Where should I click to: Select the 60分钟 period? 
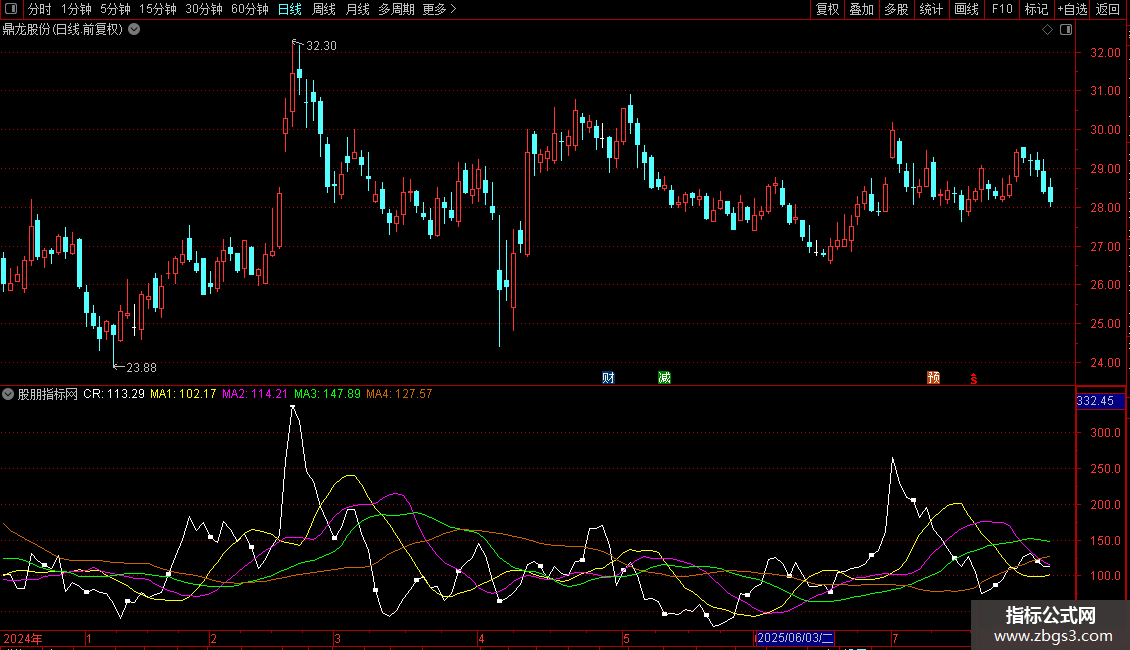250,9
